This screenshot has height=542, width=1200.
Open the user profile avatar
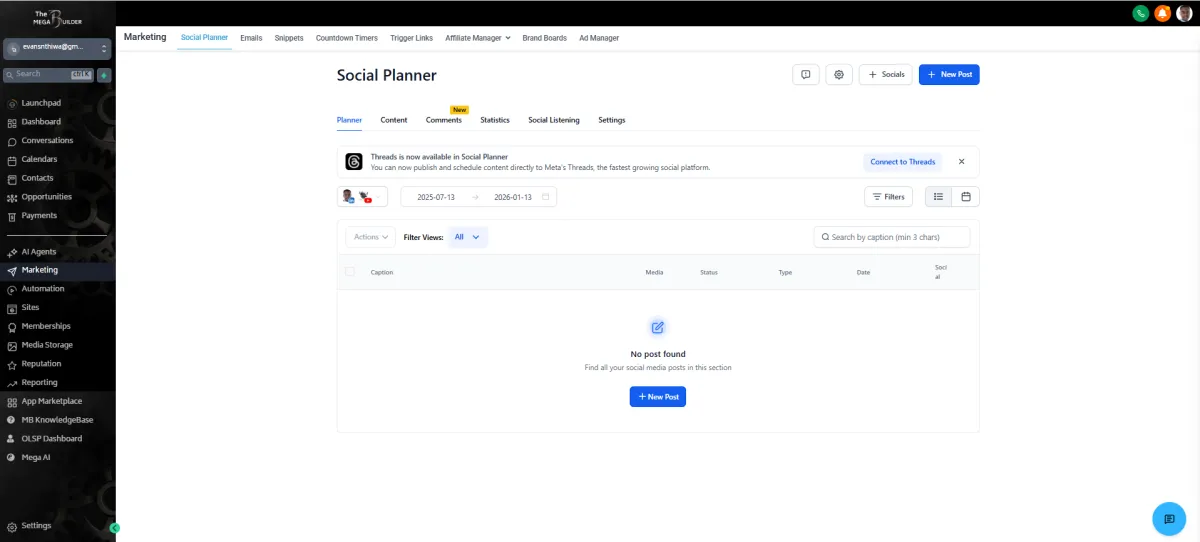(1185, 13)
